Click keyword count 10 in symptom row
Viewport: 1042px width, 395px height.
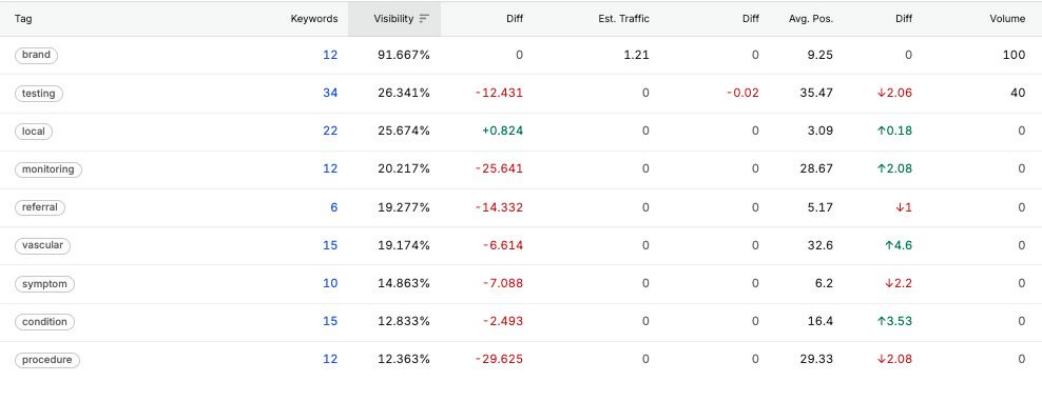tap(330, 283)
